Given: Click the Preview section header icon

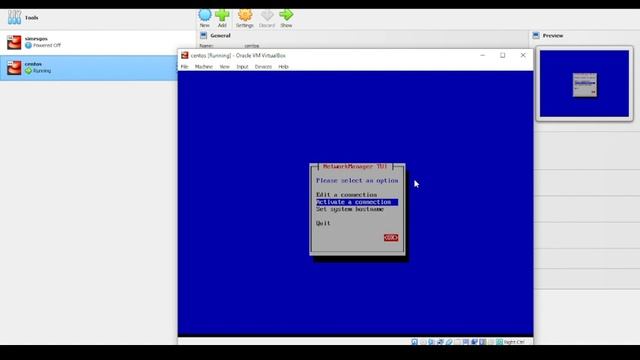Looking at the screenshot, I should [536, 36].
